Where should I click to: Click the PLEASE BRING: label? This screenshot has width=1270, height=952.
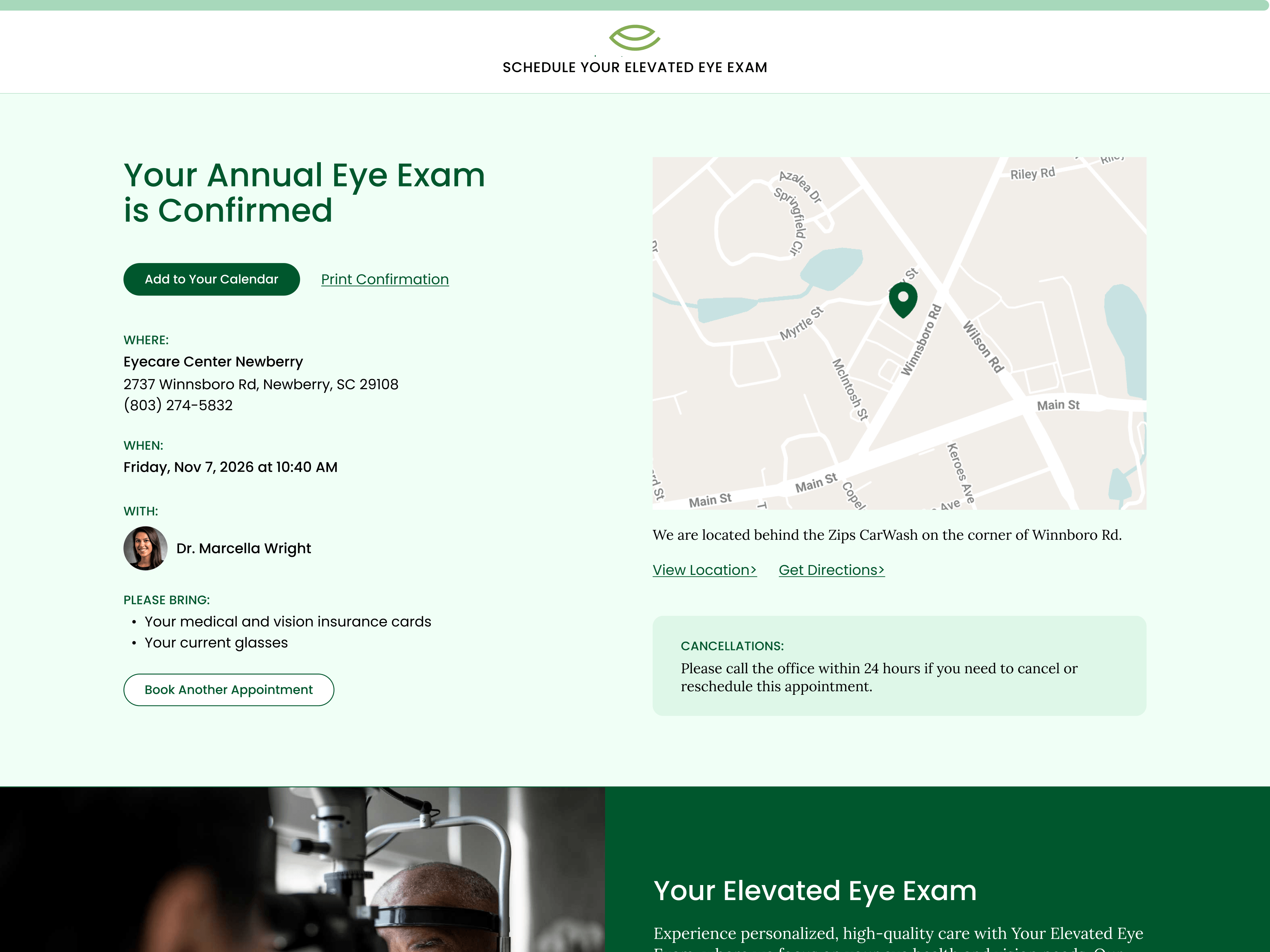[x=166, y=600]
